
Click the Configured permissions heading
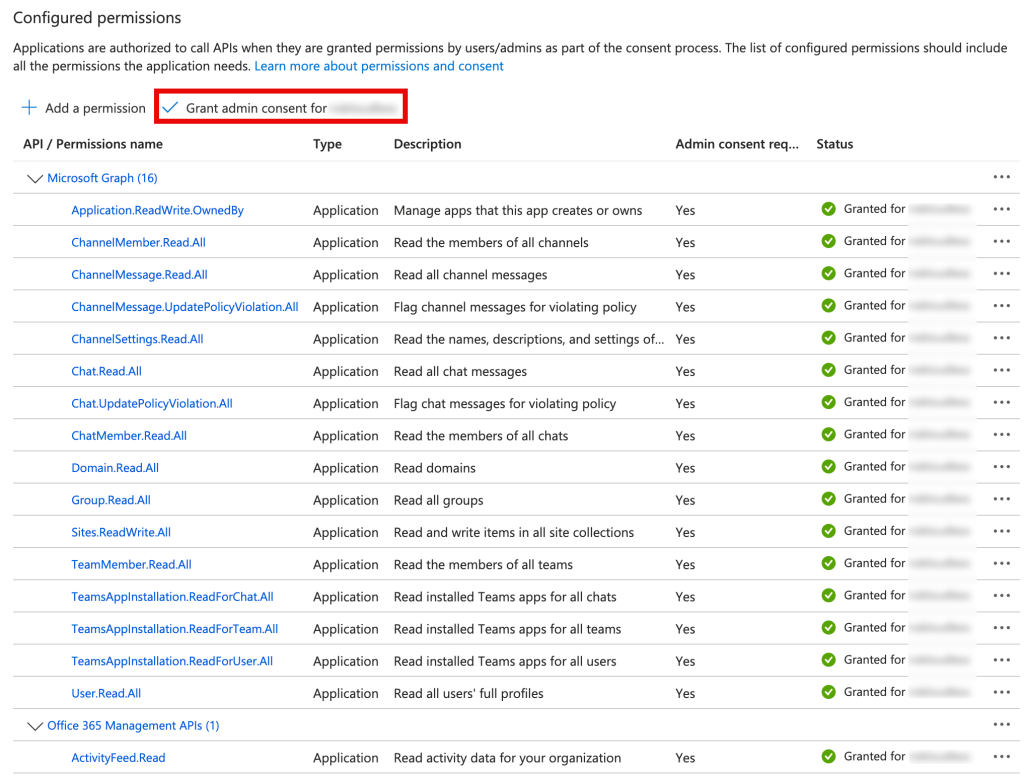pos(97,18)
